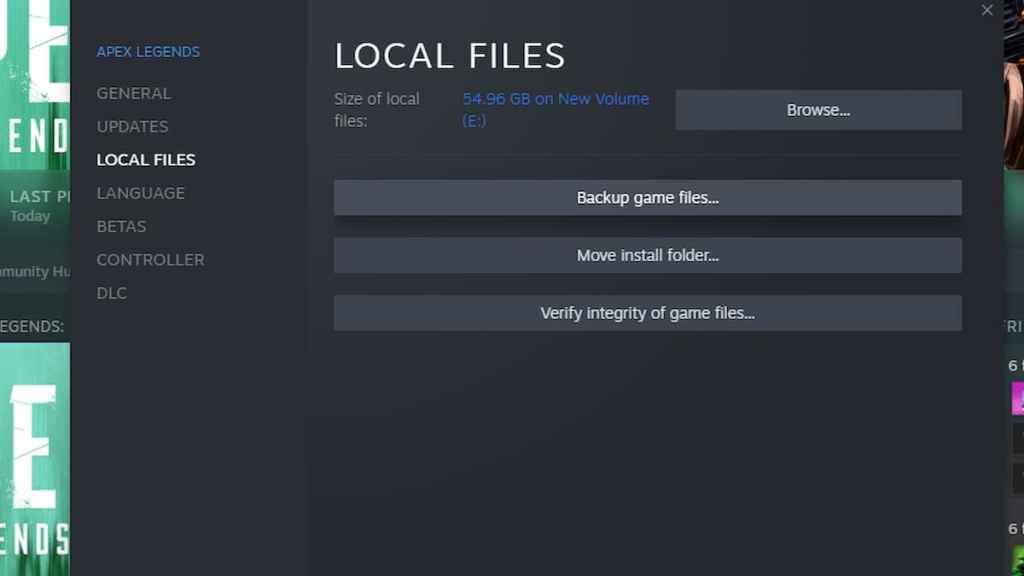This screenshot has height=576, width=1024.
Task: Go to the Betas tab
Action: [121, 227]
